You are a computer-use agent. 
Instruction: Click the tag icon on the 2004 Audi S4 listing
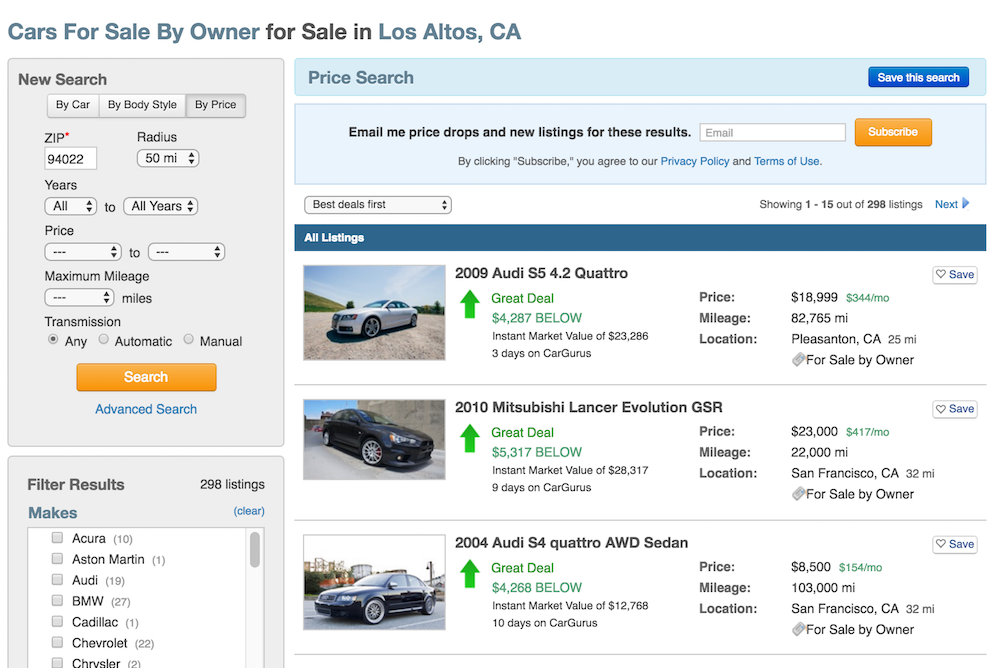click(x=798, y=629)
